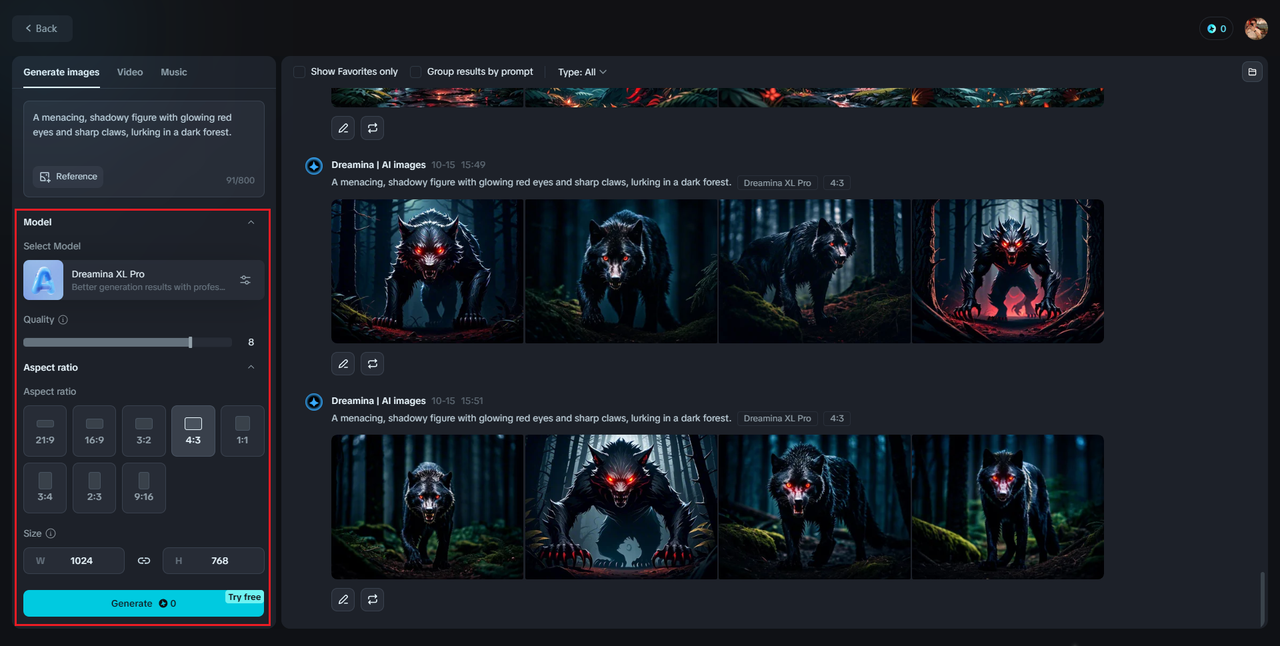Select the 3:4 aspect ratio
This screenshot has width=1280, height=646.
(45, 488)
